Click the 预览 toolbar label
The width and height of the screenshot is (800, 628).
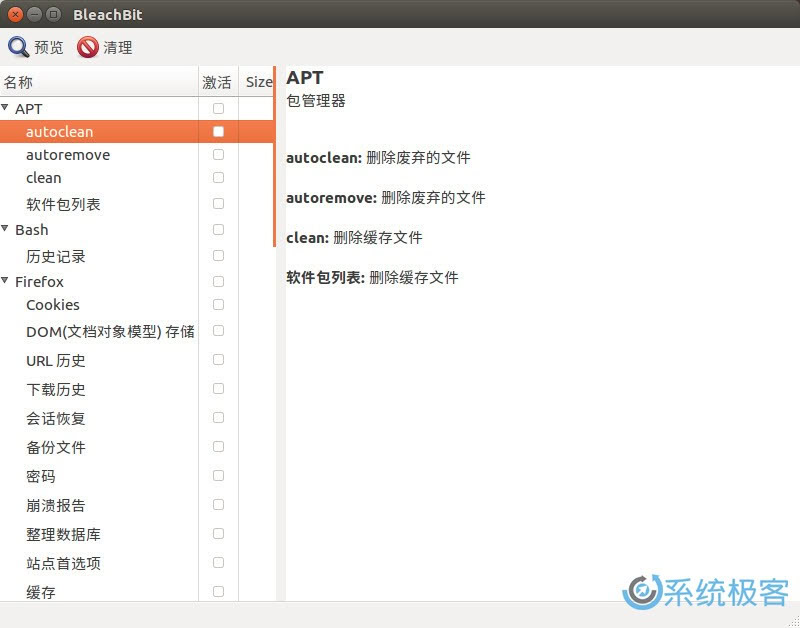[x=49, y=48]
